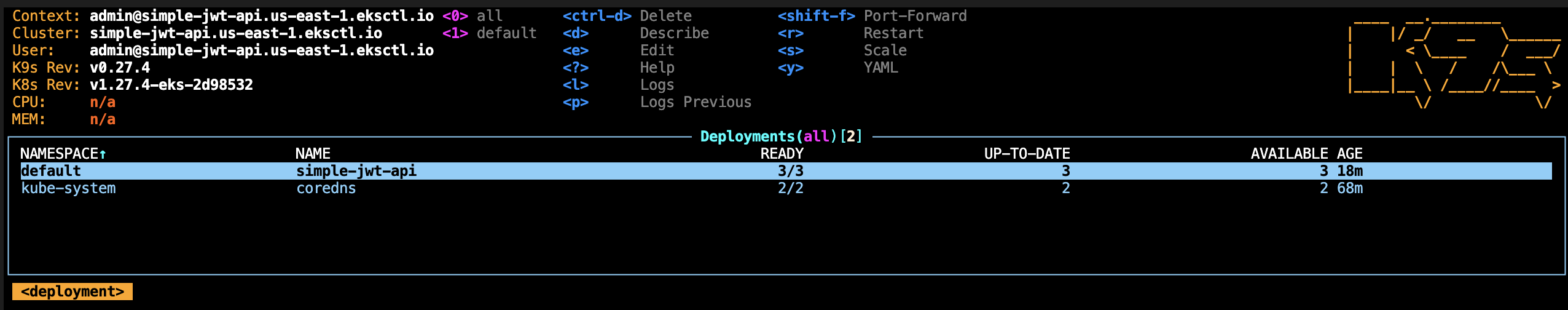Sort by the NAMESPACE column header
Image resolution: width=1568 pixels, height=310 pixels.
tap(63, 154)
